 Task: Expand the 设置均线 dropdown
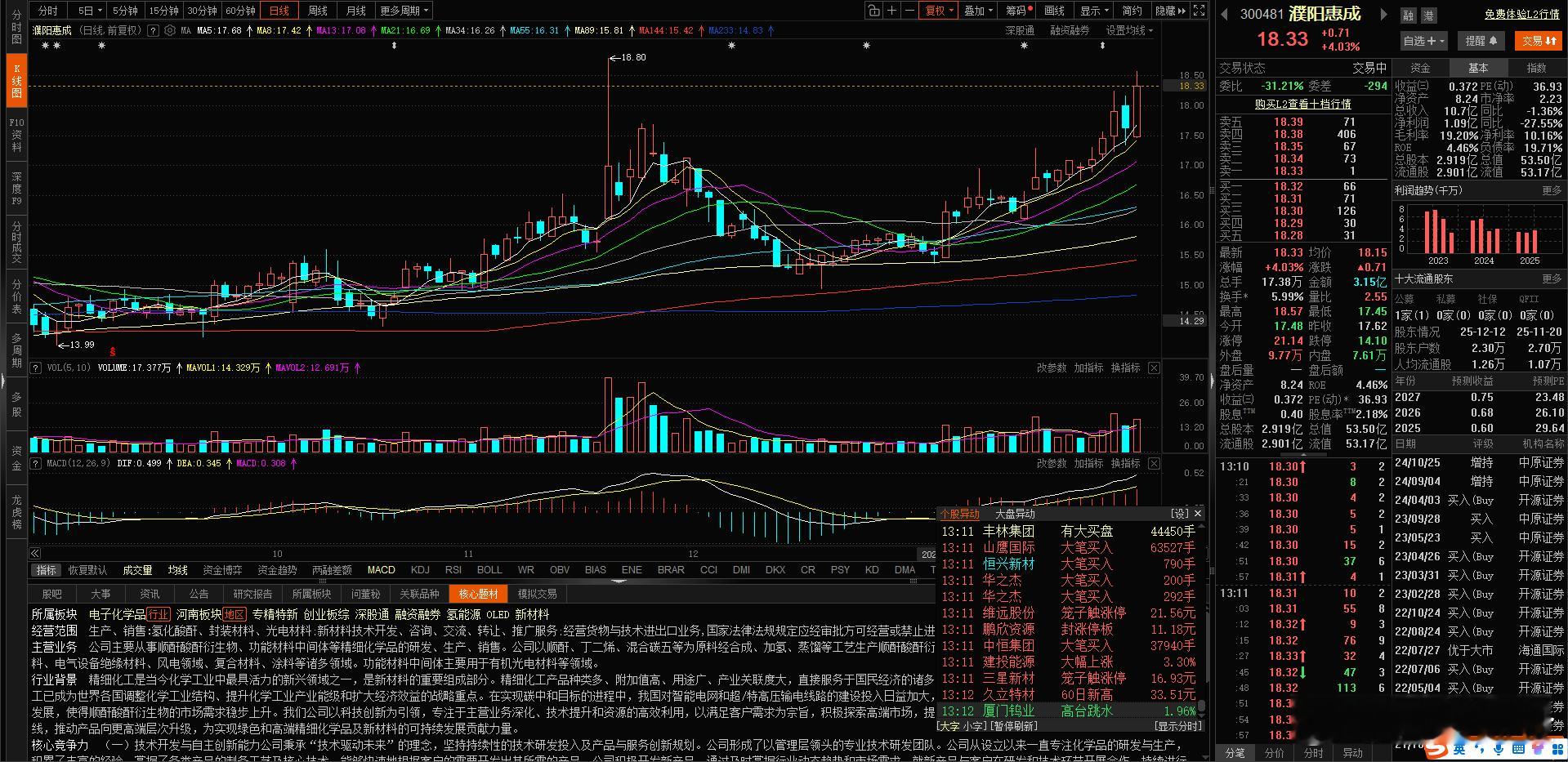click(1129, 30)
